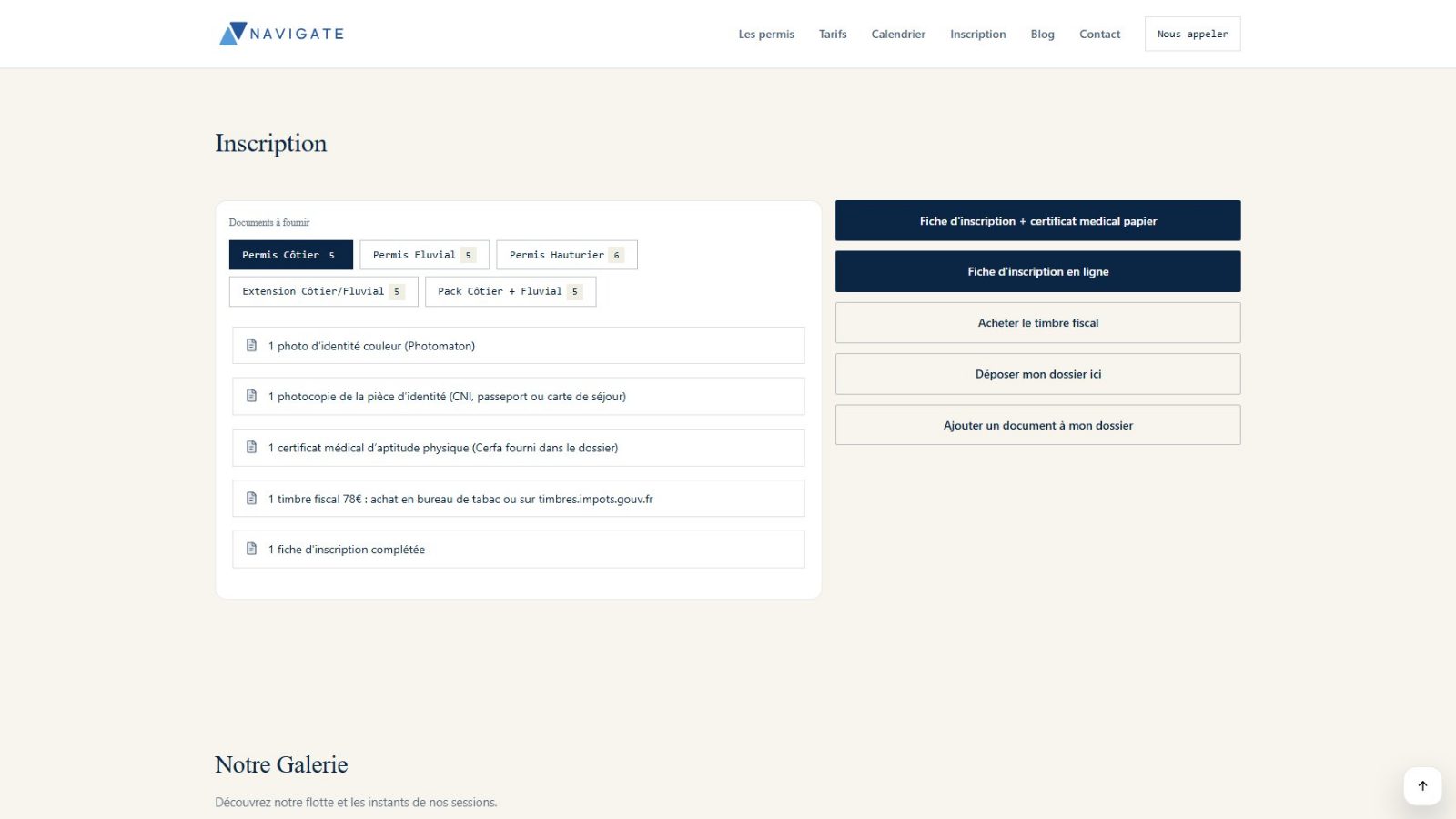Screen dimensions: 1456x819
Task: Click Déposer mon dossier ici
Action: coord(1038,374)
